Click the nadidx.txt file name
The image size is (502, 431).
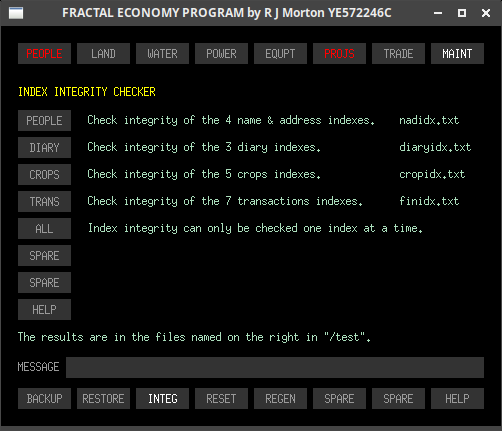429,120
